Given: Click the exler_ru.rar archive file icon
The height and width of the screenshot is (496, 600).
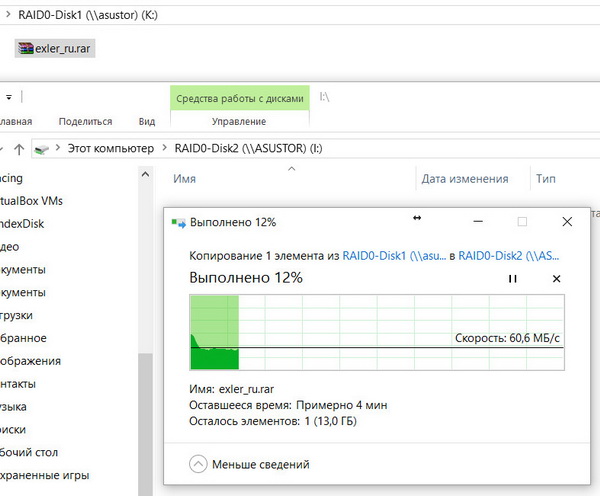Looking at the screenshot, I should 25,48.
